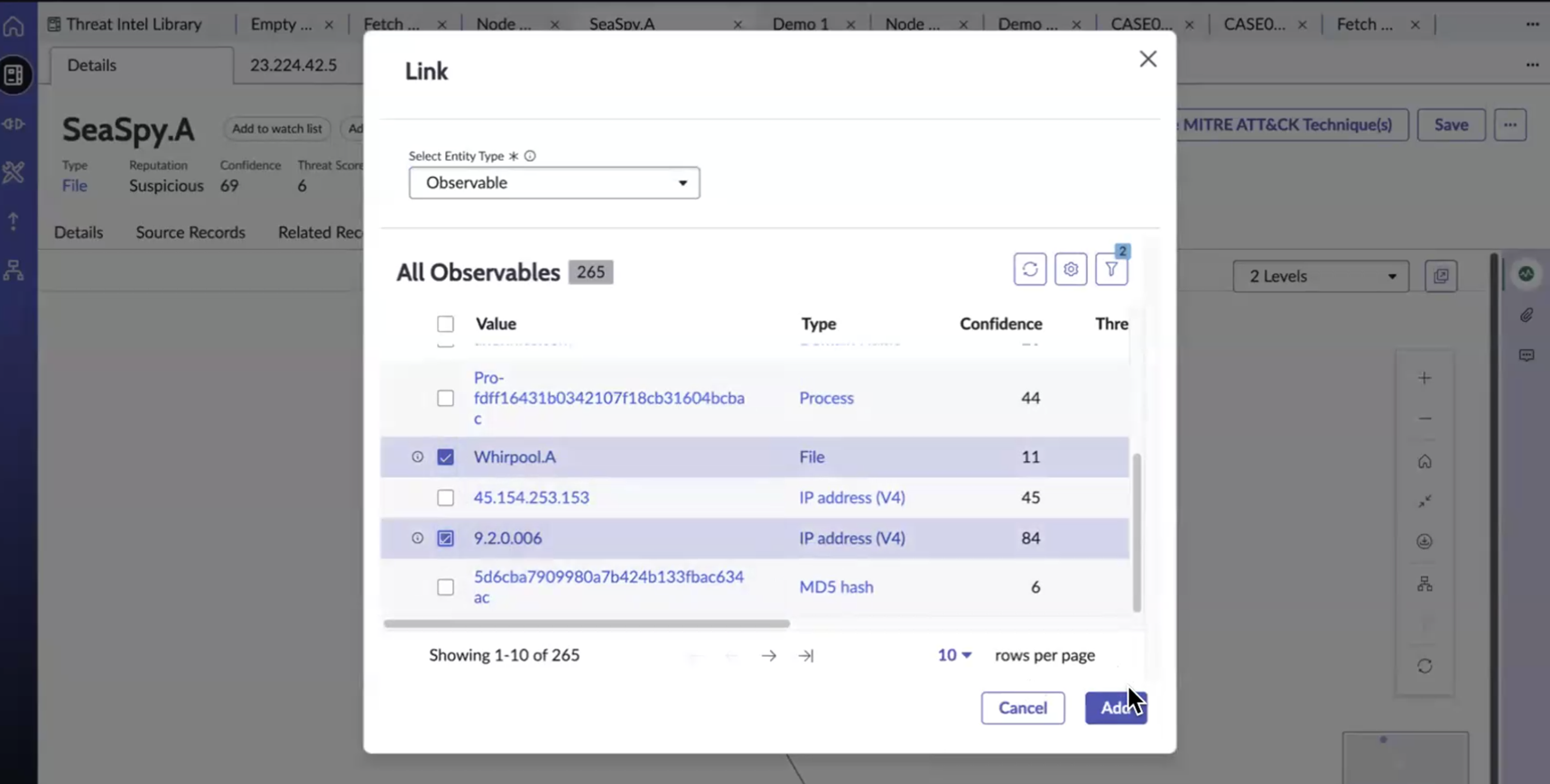The width and height of the screenshot is (1550, 784).
Task: Click the pop-out icon next to 2 Levels
Action: click(x=1442, y=276)
